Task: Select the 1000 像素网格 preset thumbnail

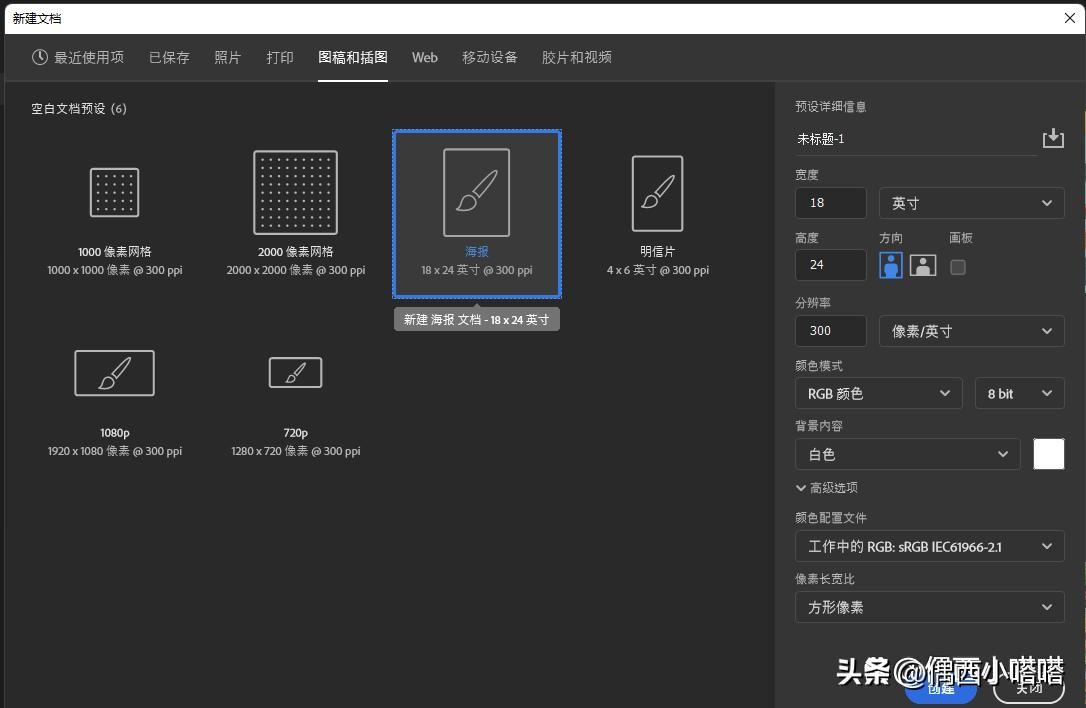Action: [114, 192]
